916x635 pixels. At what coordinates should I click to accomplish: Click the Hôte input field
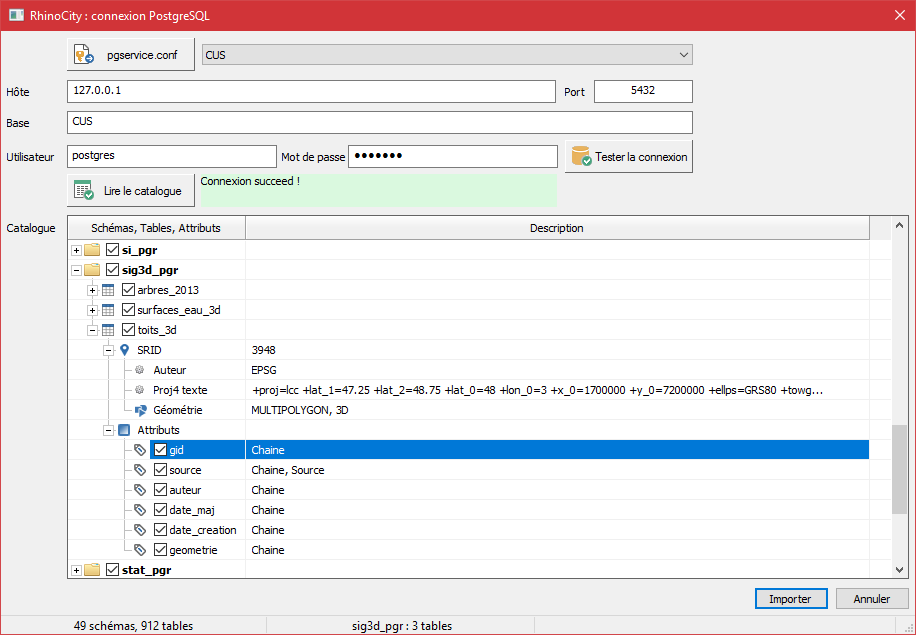point(311,91)
